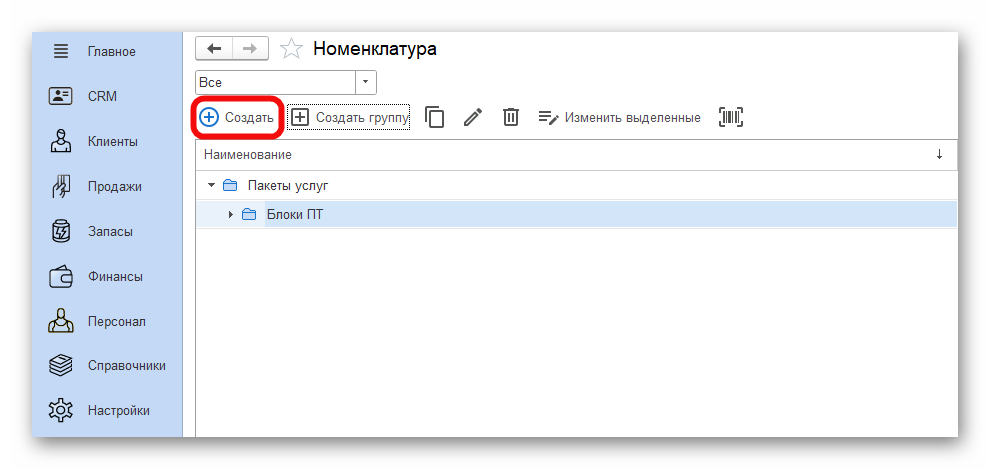Viewport: 990px width, 469px height.
Task: Go to the CRM section
Action: [x=102, y=97]
